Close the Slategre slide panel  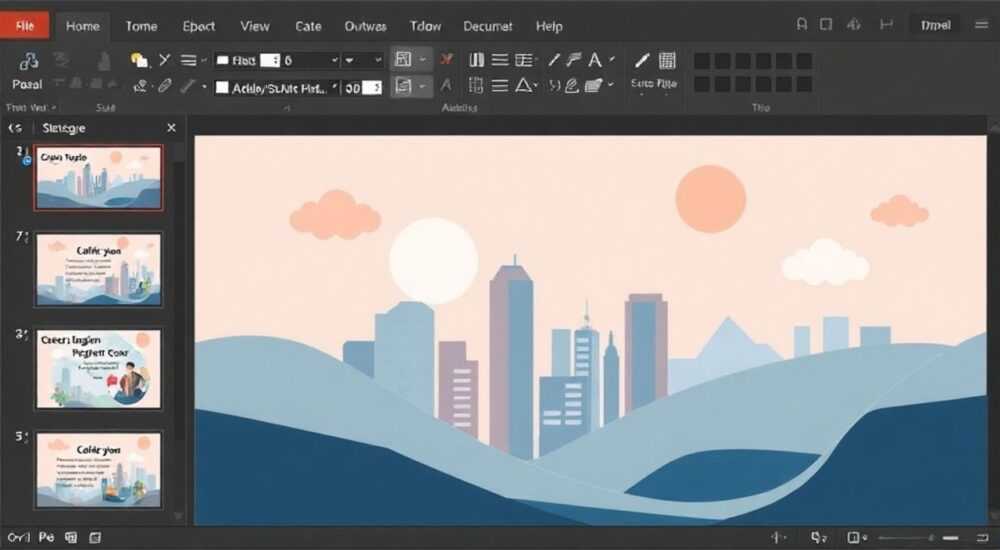point(171,128)
